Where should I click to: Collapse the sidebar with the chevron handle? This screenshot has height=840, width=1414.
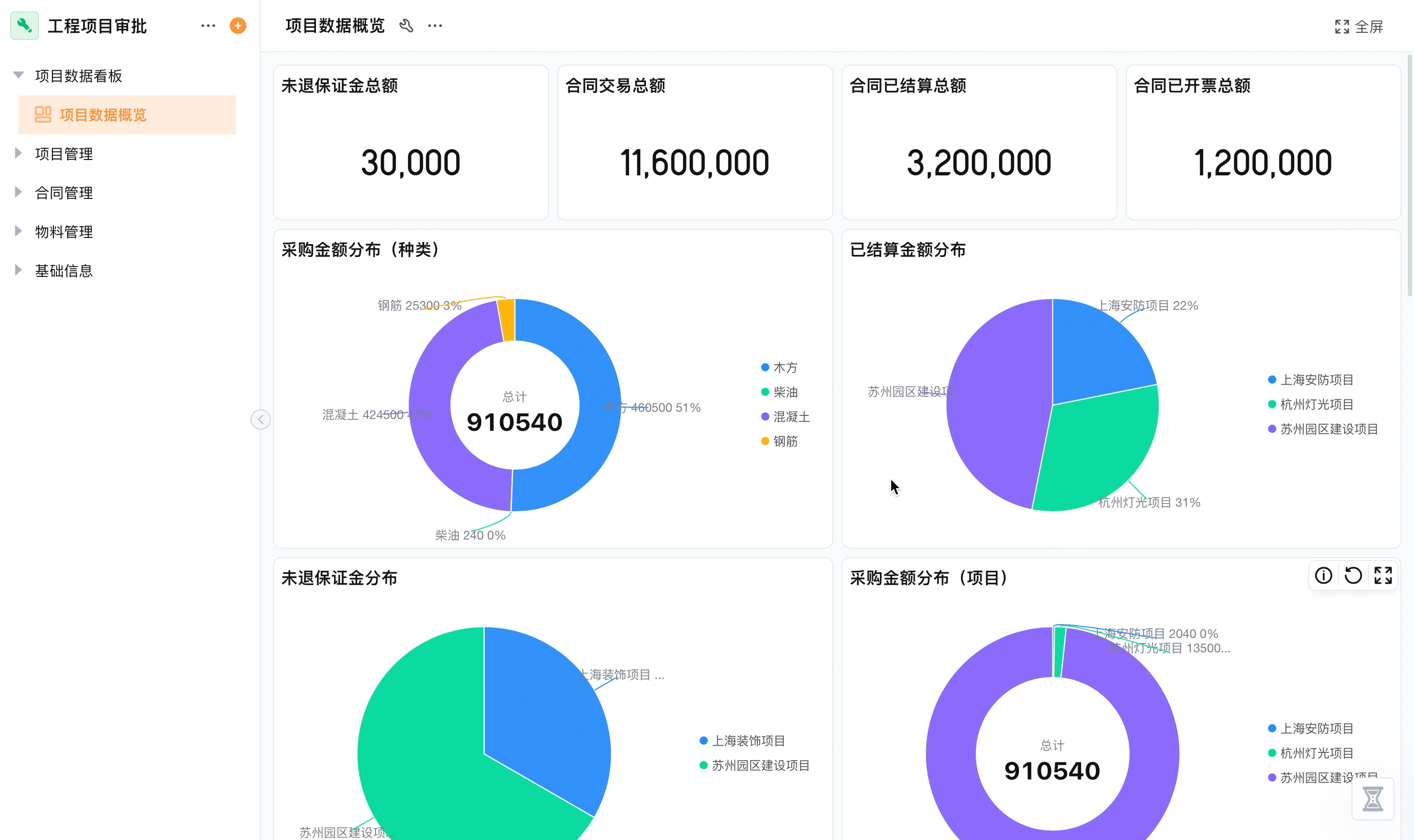(261, 419)
